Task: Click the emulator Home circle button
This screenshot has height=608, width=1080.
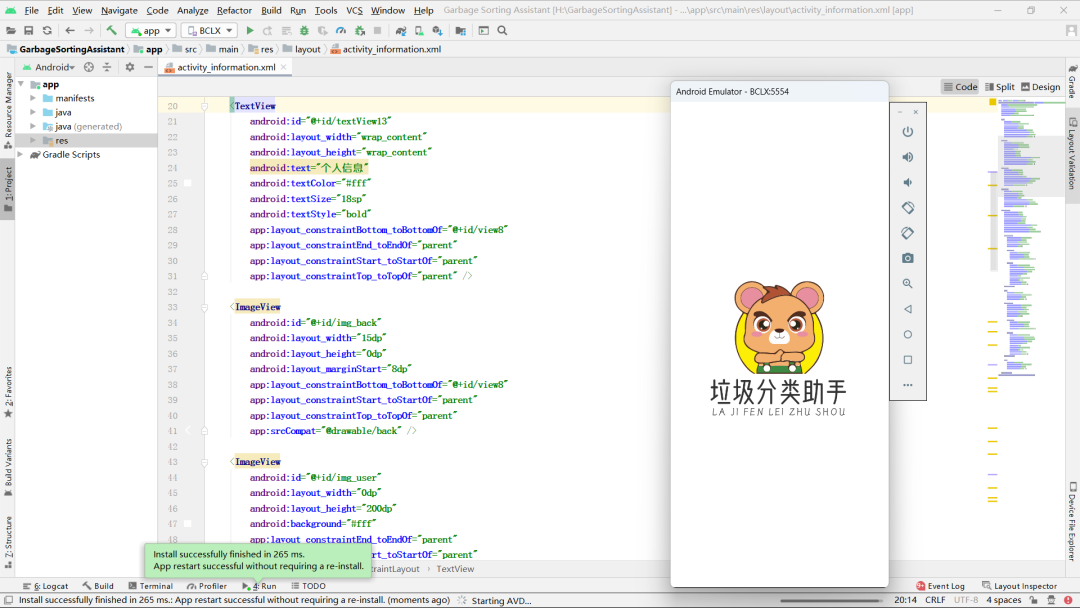Action: click(x=908, y=335)
